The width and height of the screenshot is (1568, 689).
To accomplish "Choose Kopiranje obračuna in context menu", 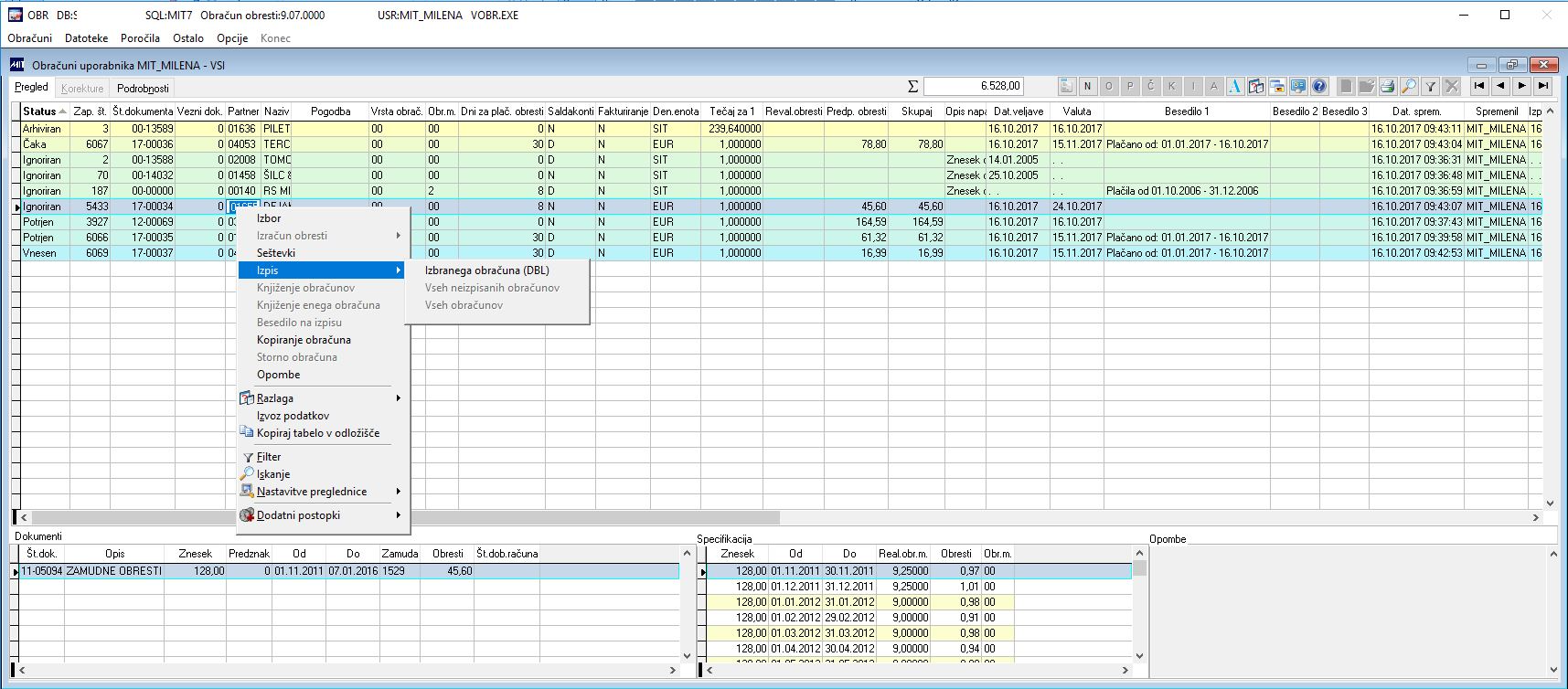I will point(304,340).
